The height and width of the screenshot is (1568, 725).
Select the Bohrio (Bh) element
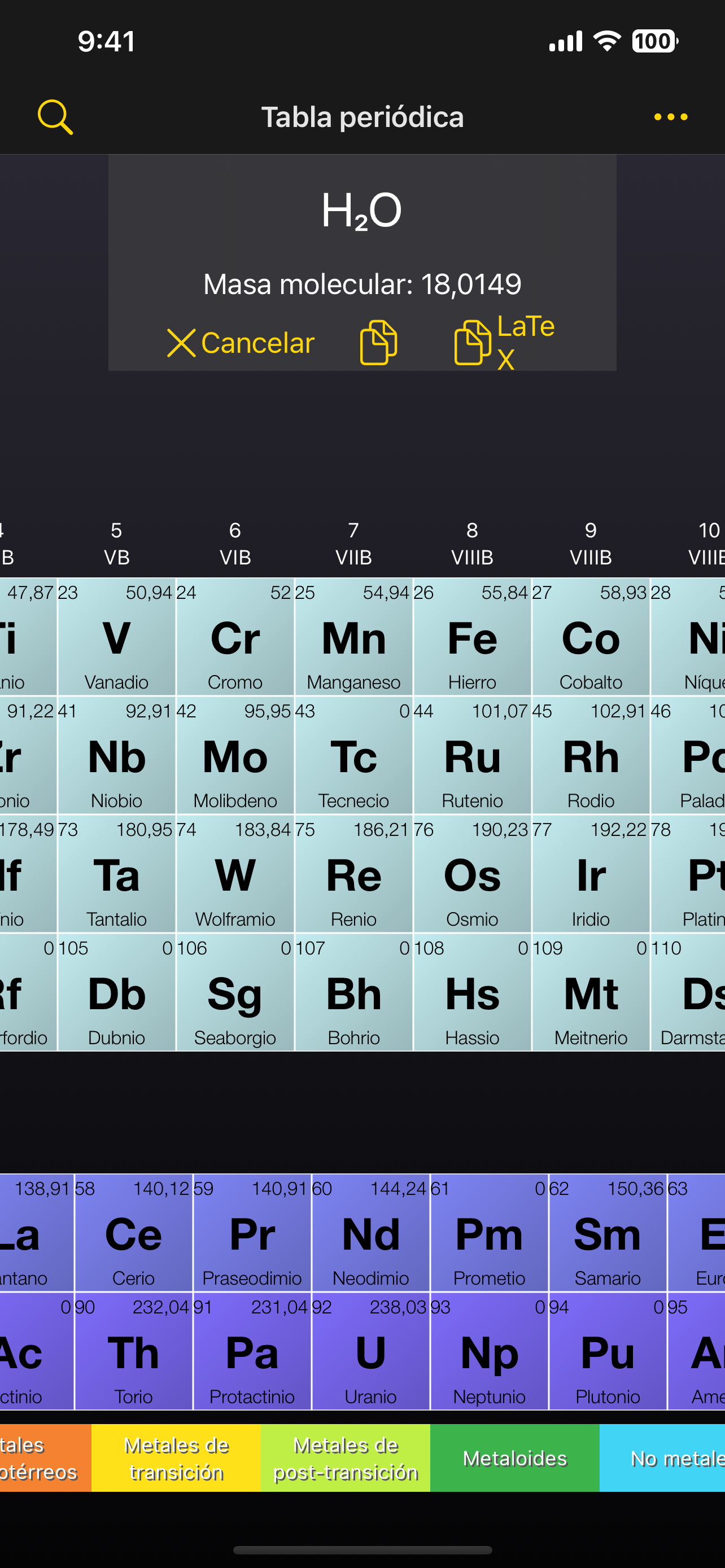coord(353,992)
